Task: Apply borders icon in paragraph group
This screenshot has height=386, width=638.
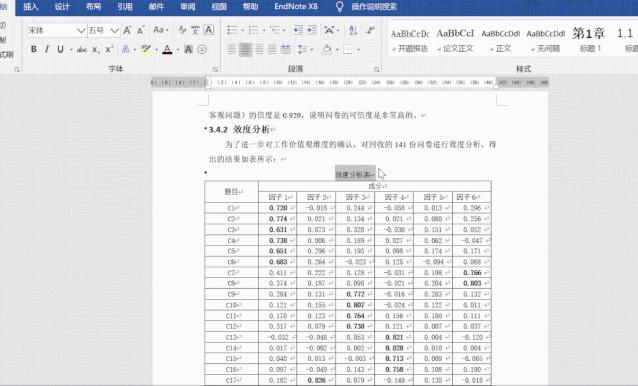Action: [x=347, y=50]
